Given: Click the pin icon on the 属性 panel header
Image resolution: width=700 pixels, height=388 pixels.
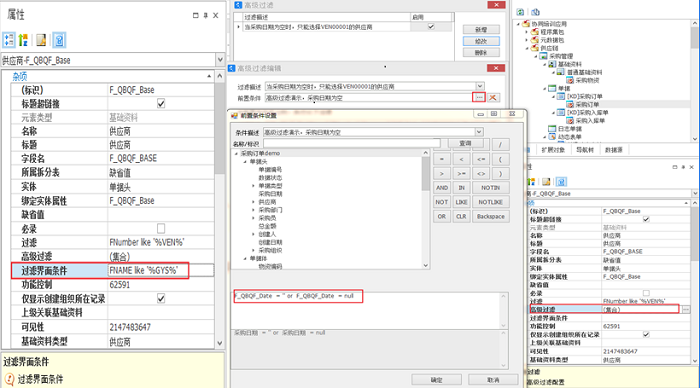Looking at the screenshot, I should tap(205, 15).
